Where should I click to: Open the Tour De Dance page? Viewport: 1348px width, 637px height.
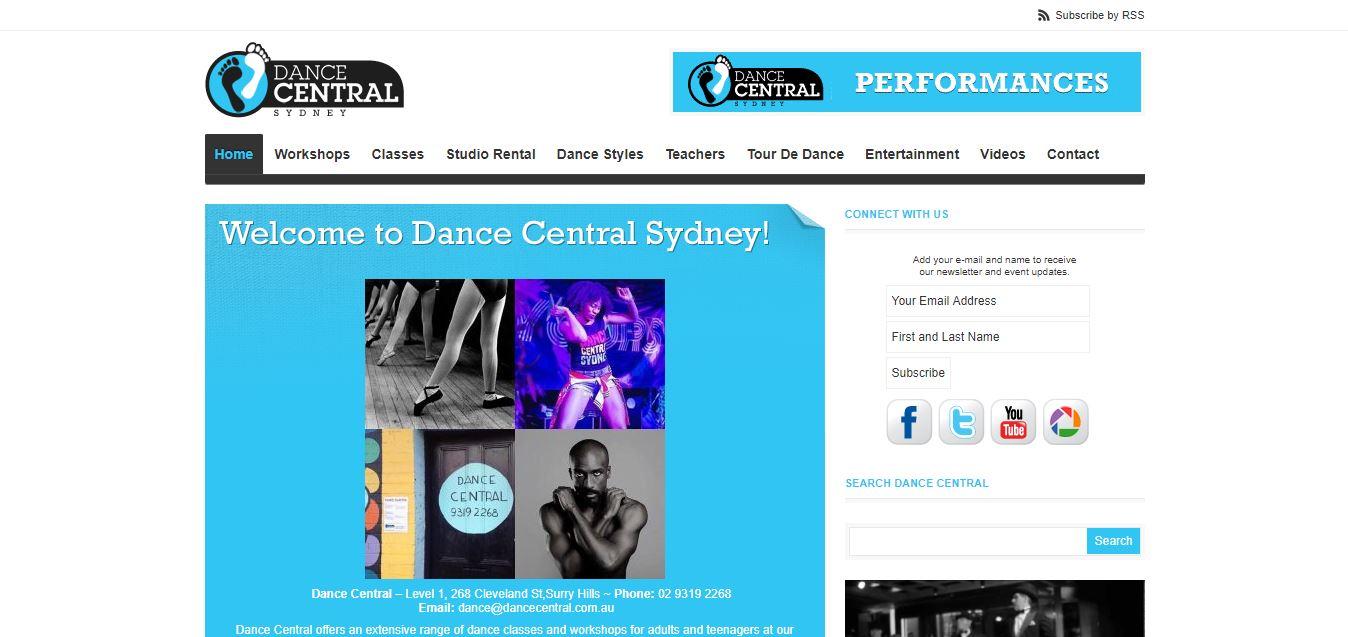795,154
